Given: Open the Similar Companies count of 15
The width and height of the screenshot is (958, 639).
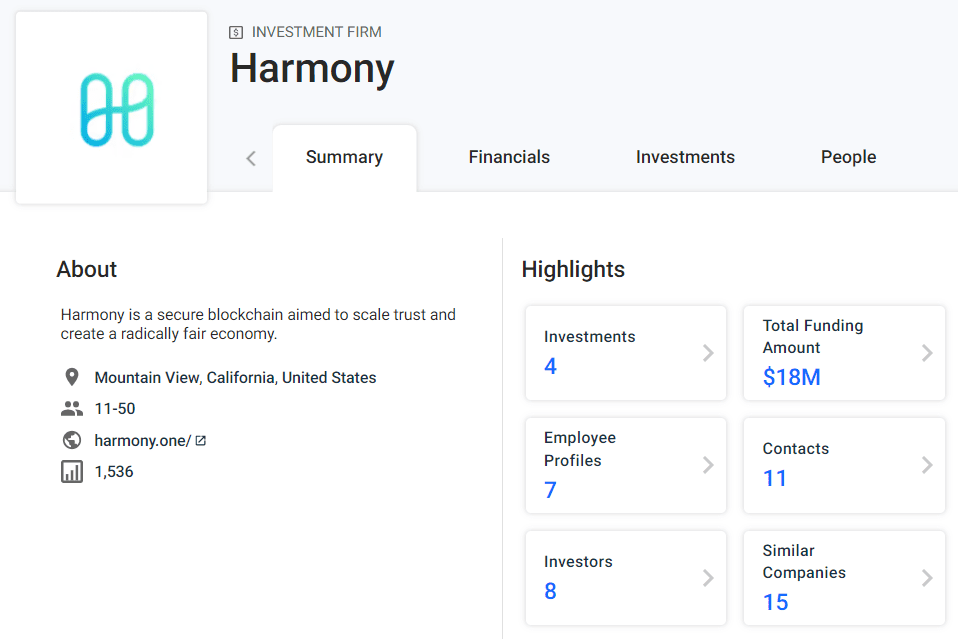Looking at the screenshot, I should [775, 602].
